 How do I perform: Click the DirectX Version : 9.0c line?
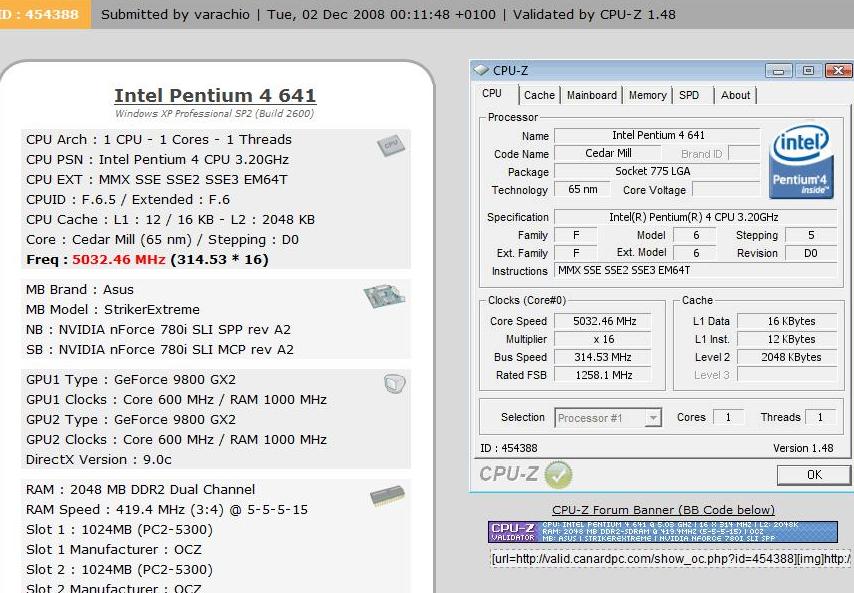[x=99, y=460]
